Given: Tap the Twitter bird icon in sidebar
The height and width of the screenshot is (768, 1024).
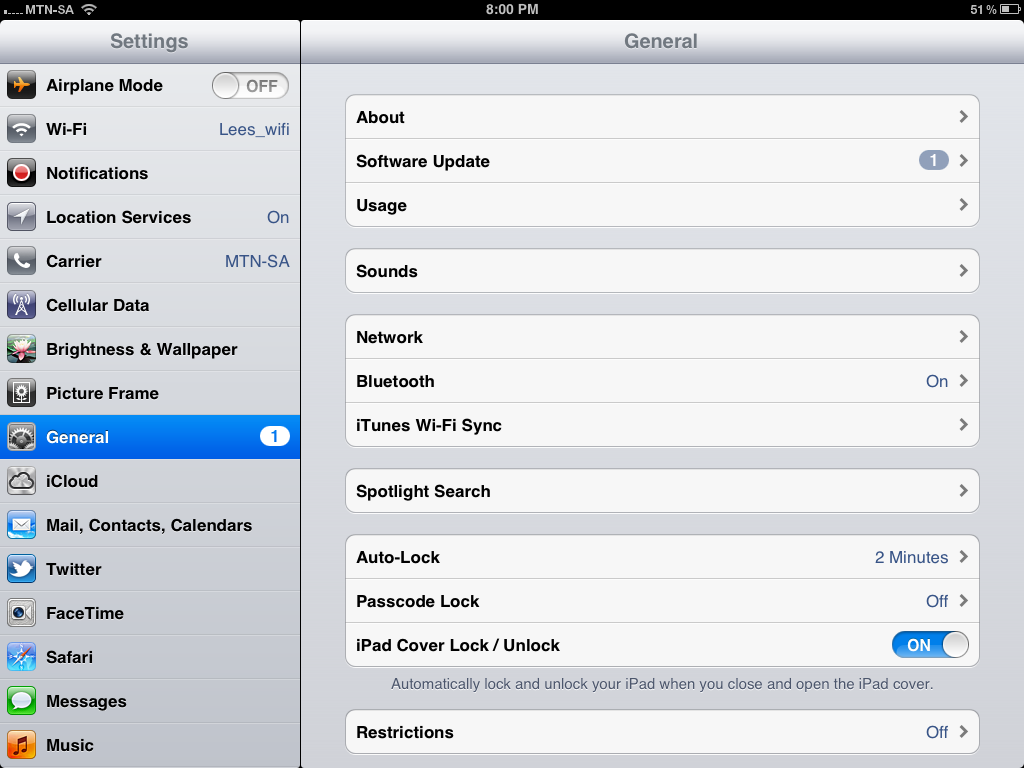Looking at the screenshot, I should [x=22, y=569].
